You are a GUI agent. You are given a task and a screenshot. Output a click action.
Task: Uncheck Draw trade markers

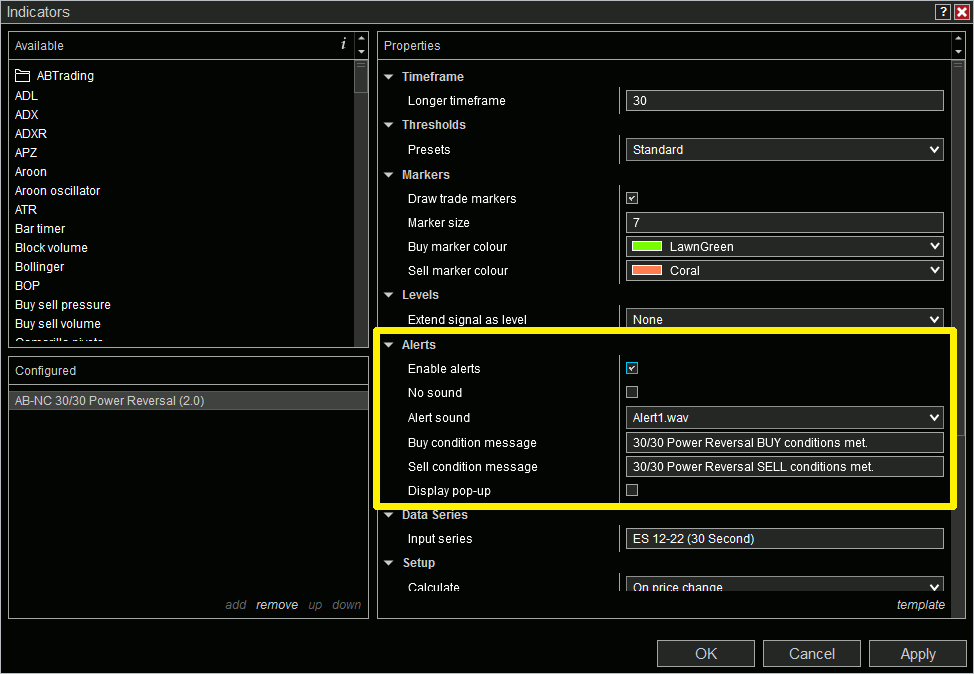[x=631, y=198]
